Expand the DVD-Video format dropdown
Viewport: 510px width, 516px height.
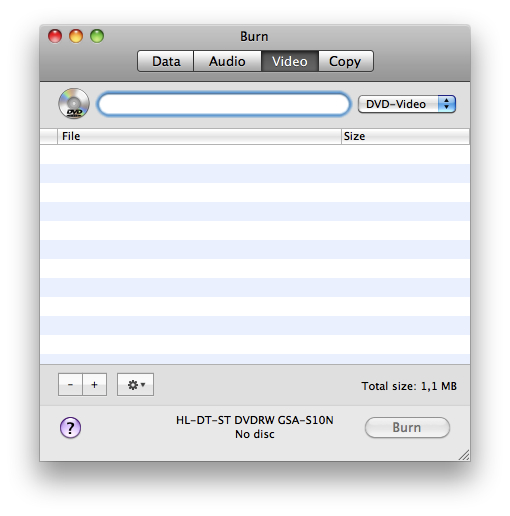click(x=407, y=104)
